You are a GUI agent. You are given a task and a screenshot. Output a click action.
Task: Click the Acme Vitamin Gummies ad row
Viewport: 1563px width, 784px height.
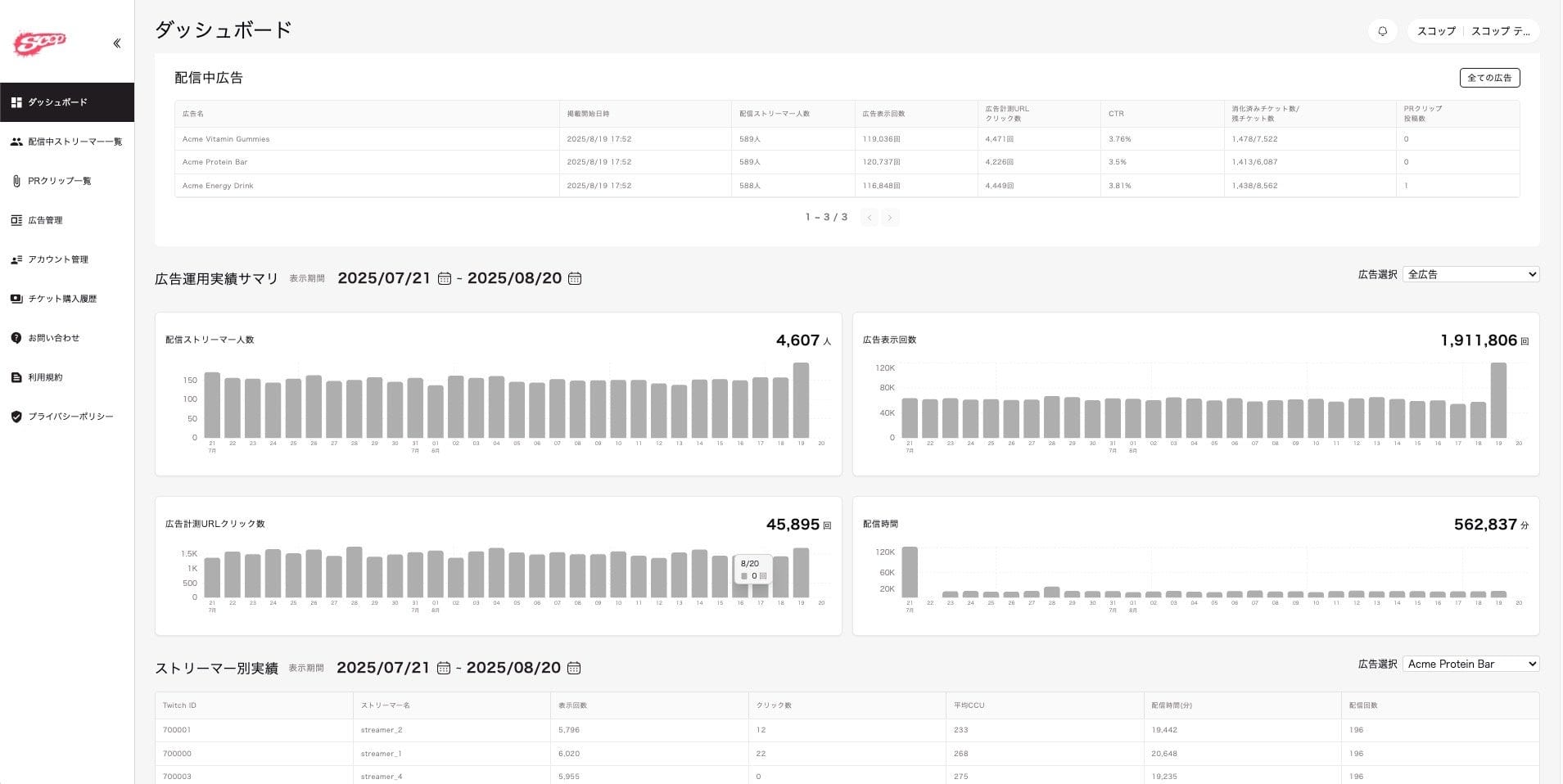[x=226, y=139]
